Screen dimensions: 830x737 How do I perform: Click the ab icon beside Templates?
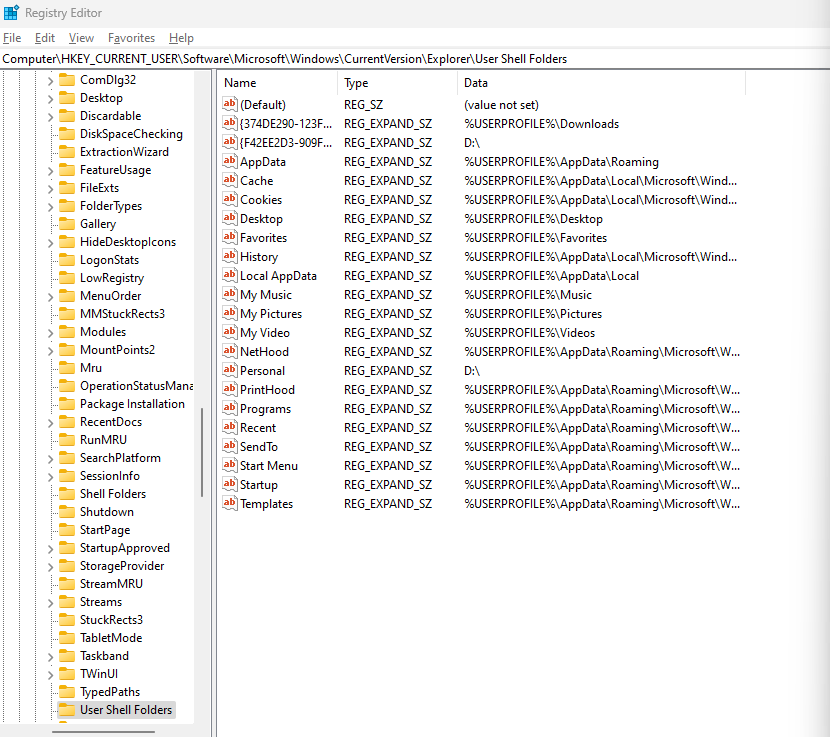(x=229, y=503)
